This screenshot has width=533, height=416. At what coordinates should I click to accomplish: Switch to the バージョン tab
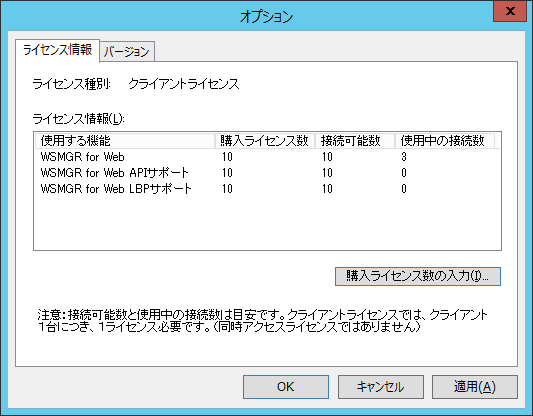(127, 52)
